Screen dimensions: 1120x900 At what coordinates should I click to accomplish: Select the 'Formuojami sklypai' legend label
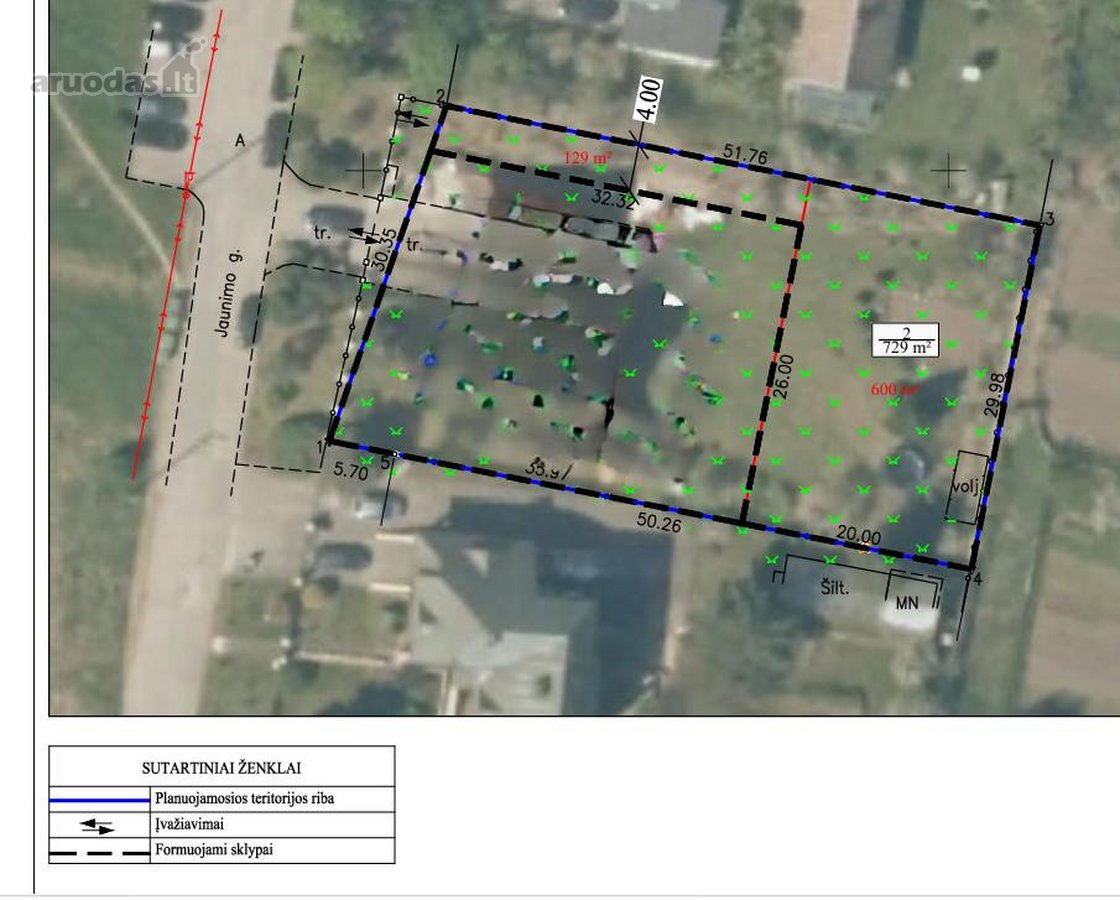pyautogui.click(x=214, y=850)
